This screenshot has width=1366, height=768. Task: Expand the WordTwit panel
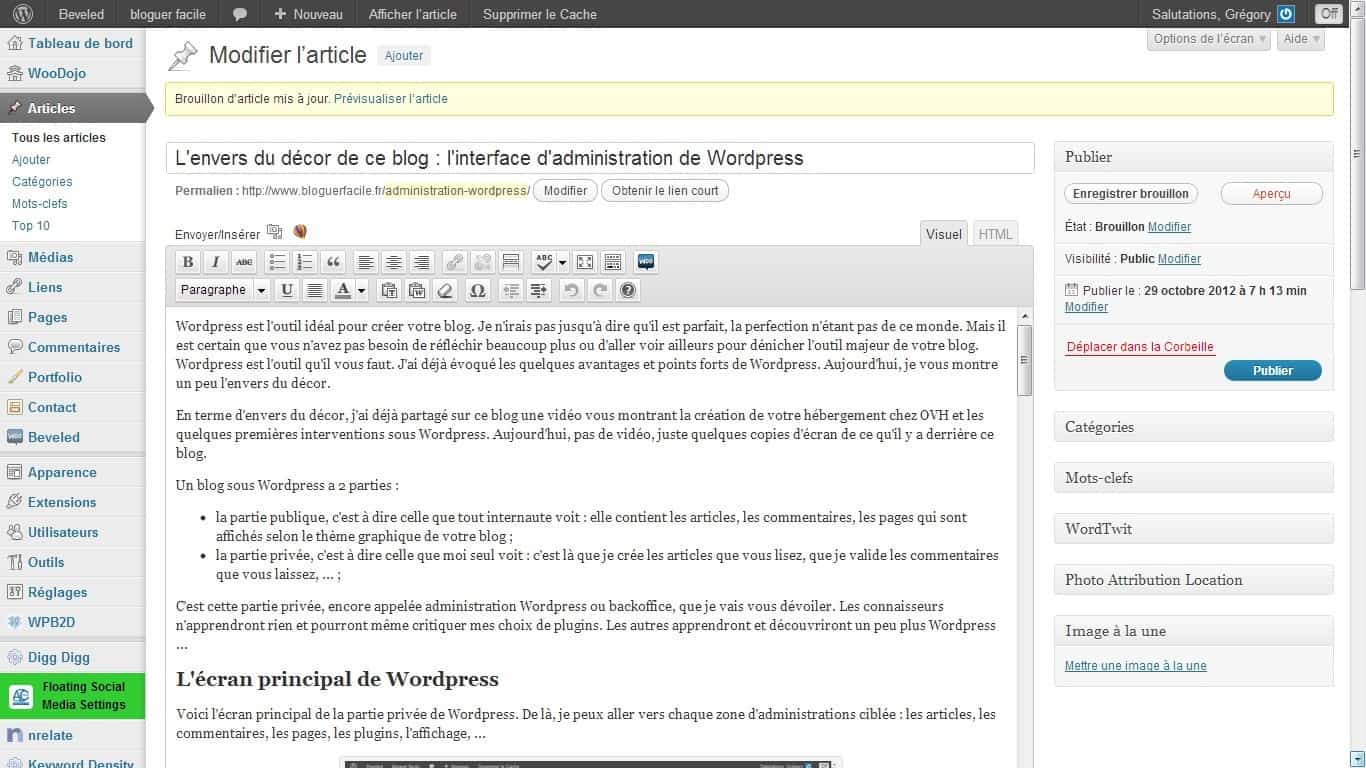pyautogui.click(x=1194, y=529)
